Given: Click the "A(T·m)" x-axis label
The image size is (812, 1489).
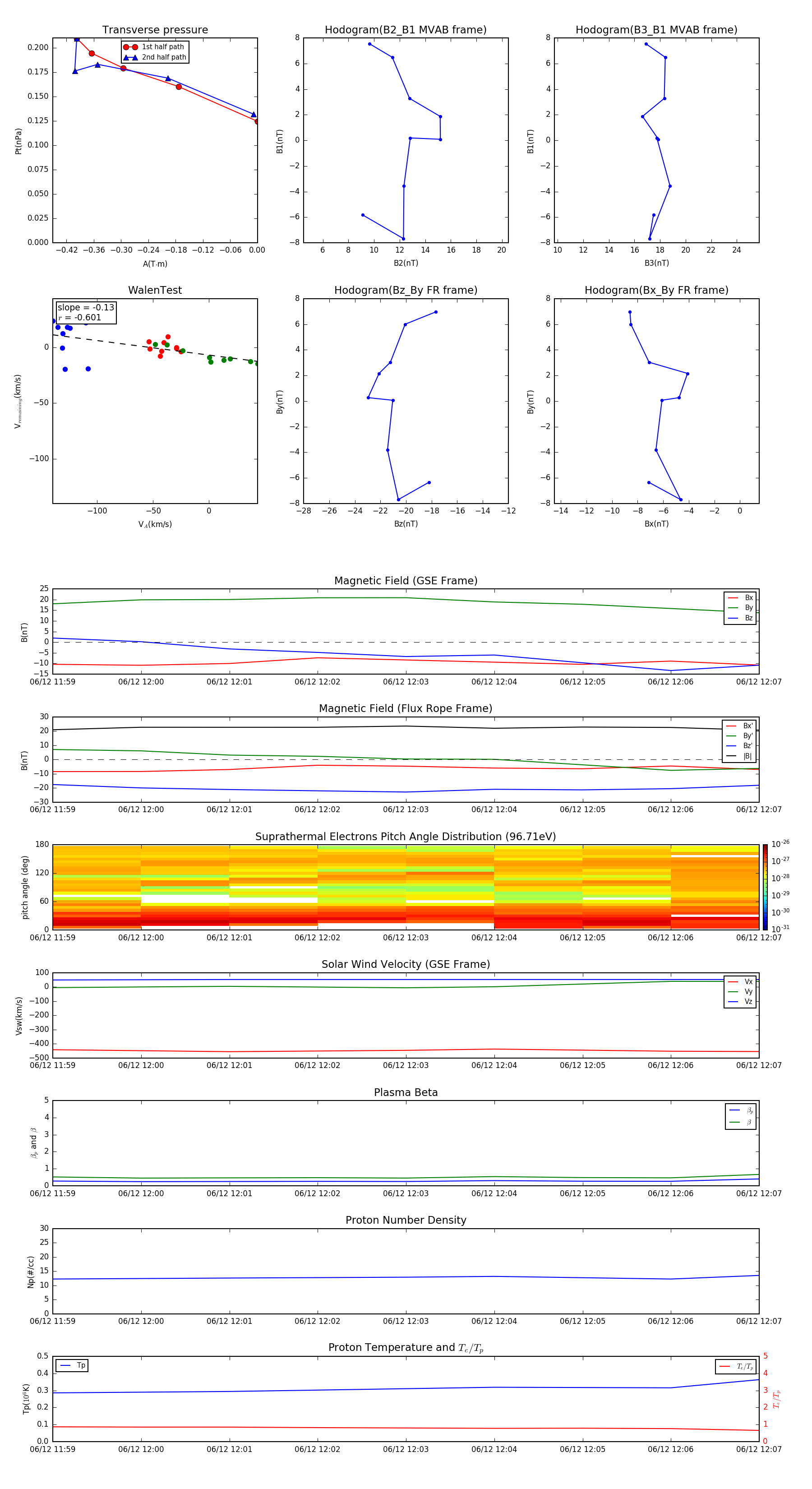Looking at the screenshot, I should coord(155,264).
